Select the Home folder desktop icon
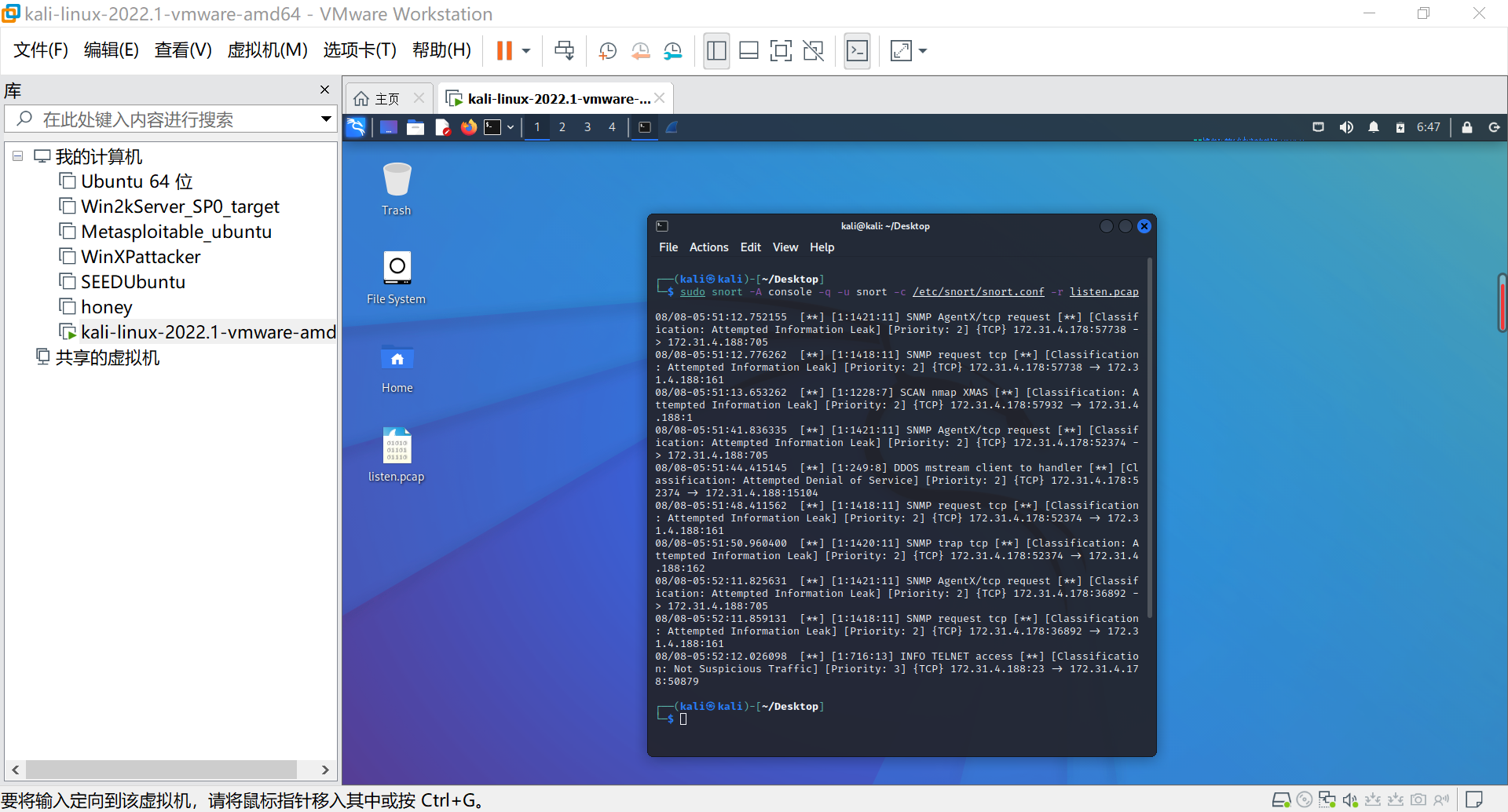Viewport: 1508px width, 812px height. click(x=397, y=368)
